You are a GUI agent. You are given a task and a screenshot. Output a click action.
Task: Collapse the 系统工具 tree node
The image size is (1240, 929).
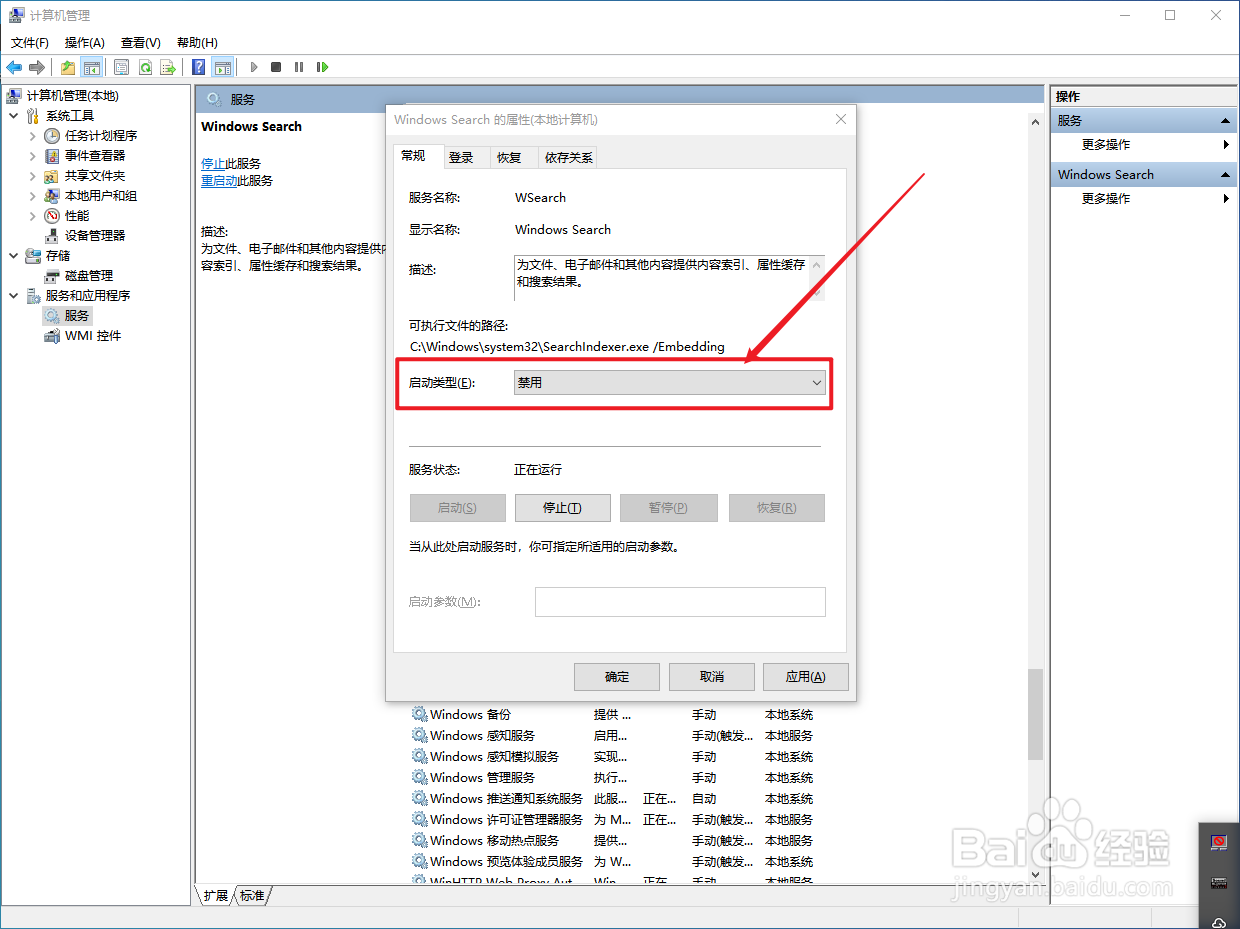[x=13, y=115]
